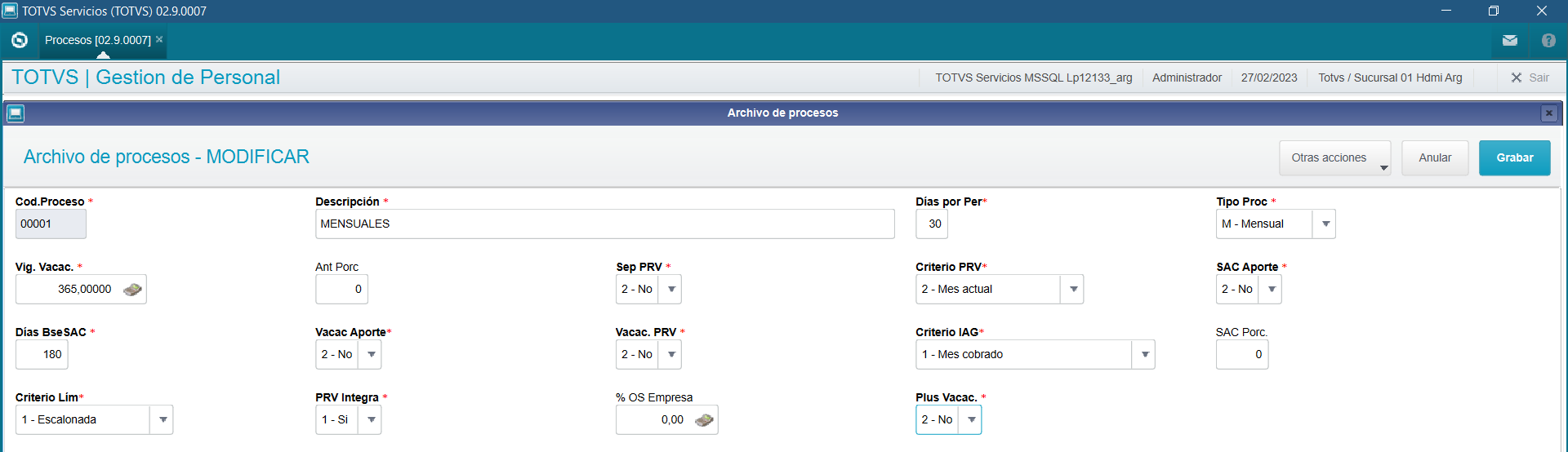Expand the SAC Aporte dropdown
The height and width of the screenshot is (452, 1568).
click(1271, 289)
